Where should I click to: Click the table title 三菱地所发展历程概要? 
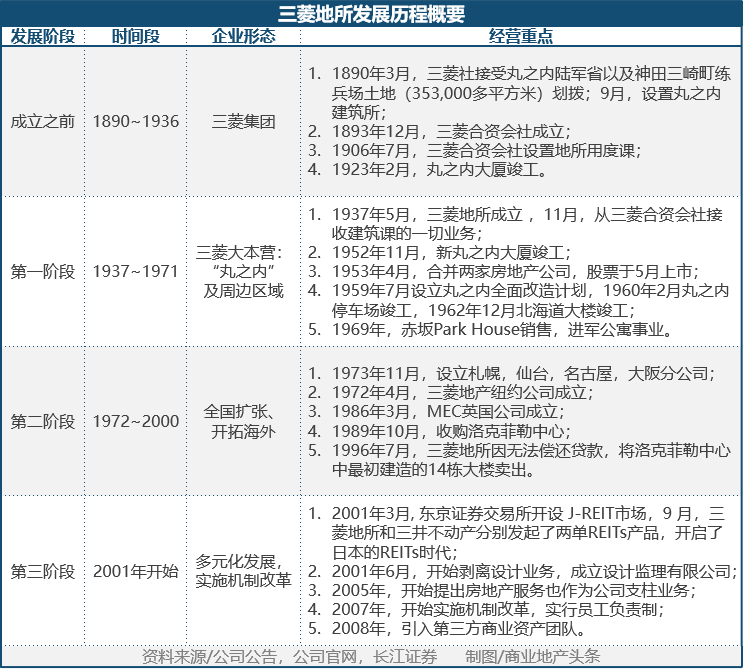tap(372, 14)
